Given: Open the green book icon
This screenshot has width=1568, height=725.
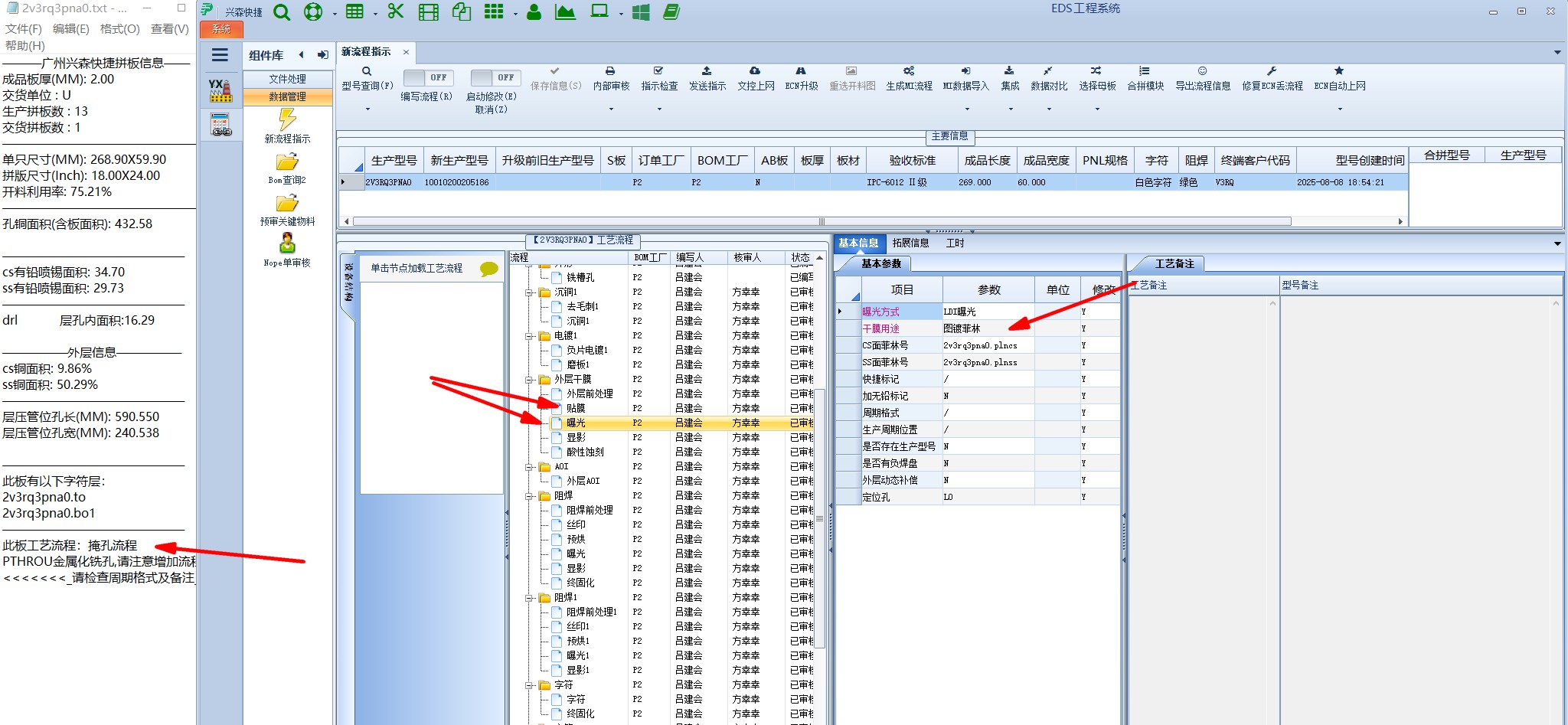Looking at the screenshot, I should pyautogui.click(x=671, y=12).
